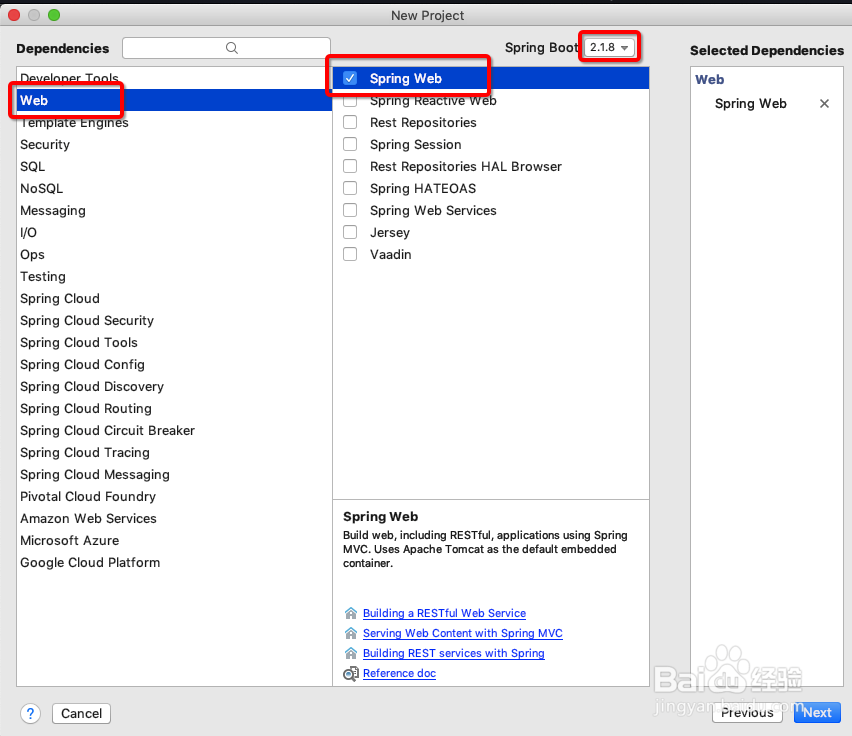
Task: Open Building a RESTful Web Service link
Action: [444, 613]
